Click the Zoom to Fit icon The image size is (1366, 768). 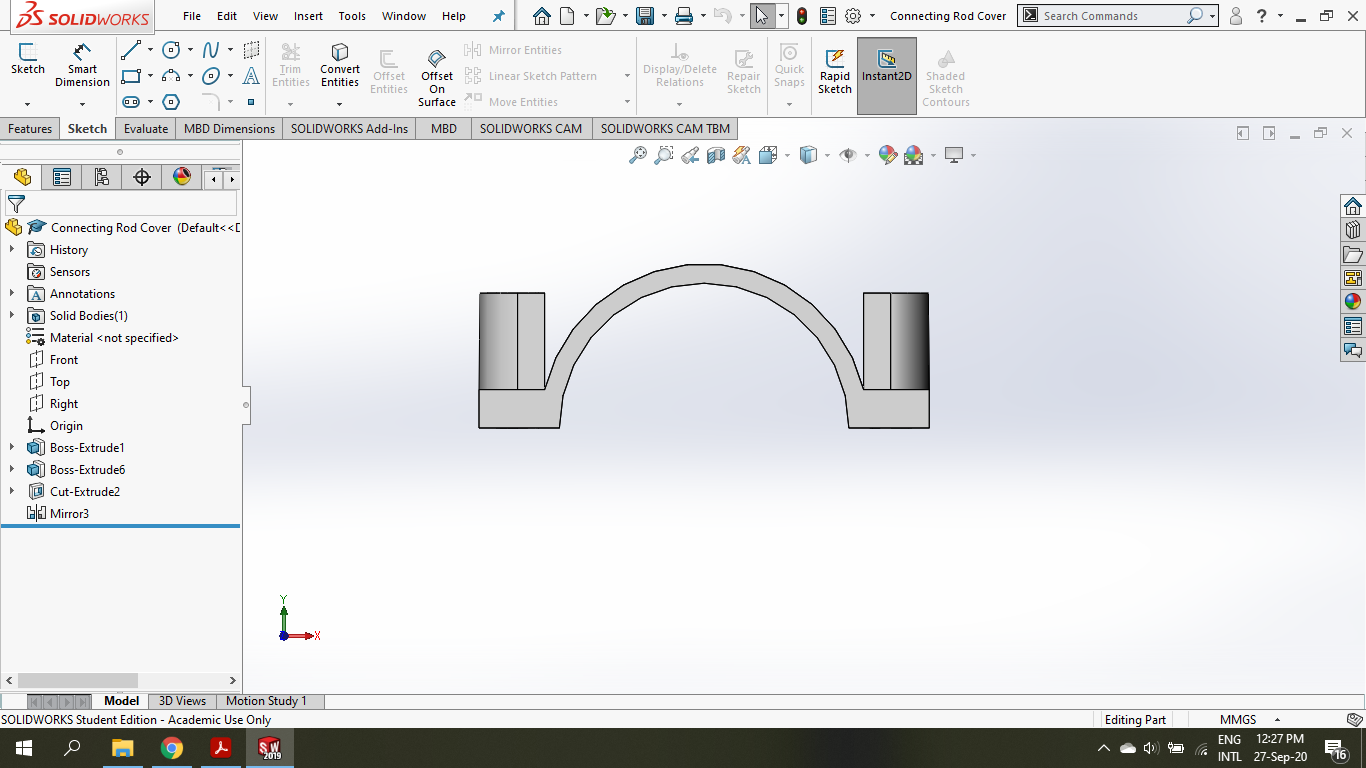point(638,156)
